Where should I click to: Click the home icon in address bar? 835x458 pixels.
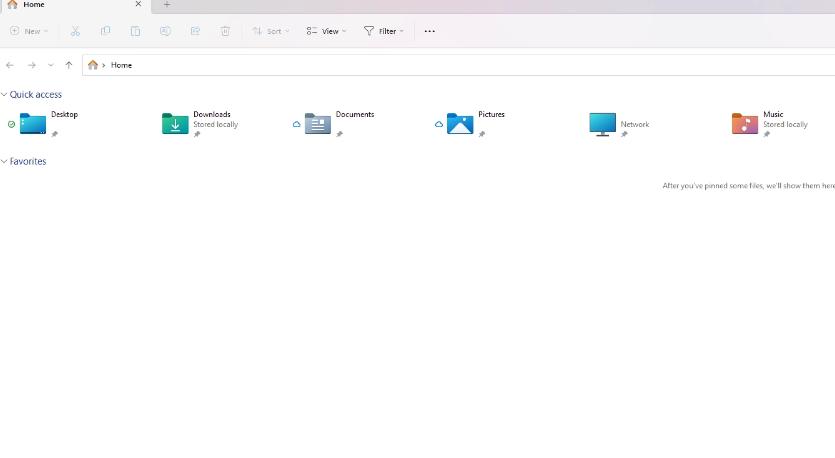pos(93,65)
